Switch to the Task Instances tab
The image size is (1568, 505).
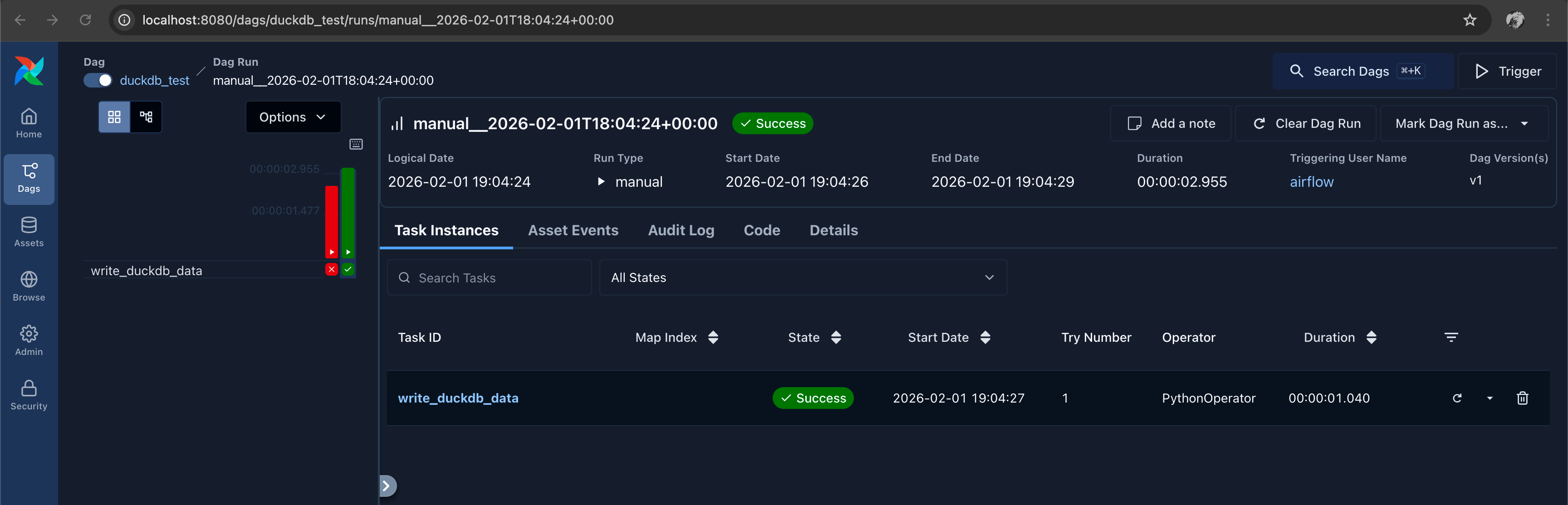(x=446, y=230)
